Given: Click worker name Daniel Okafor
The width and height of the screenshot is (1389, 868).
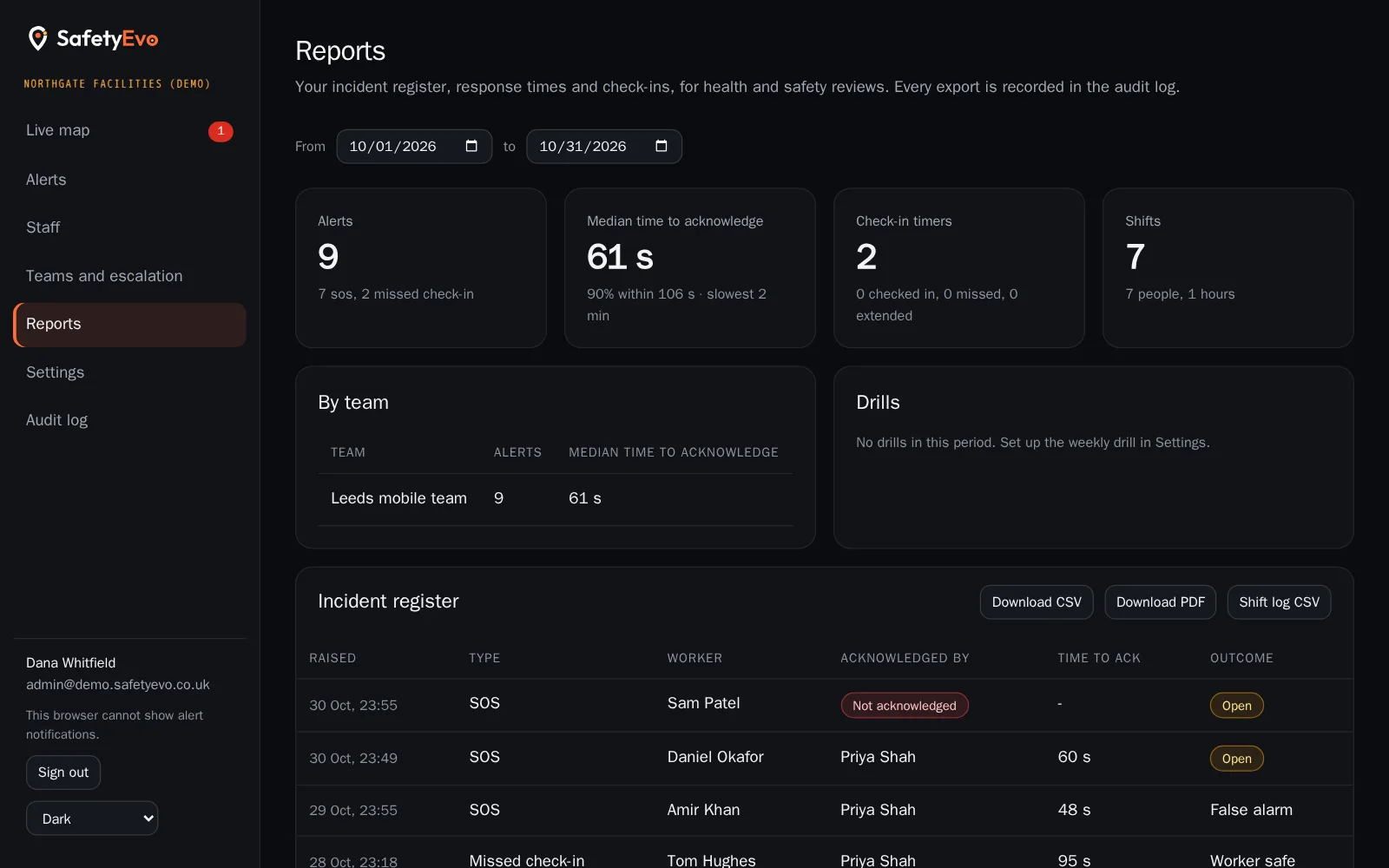Looking at the screenshot, I should pos(715,757).
